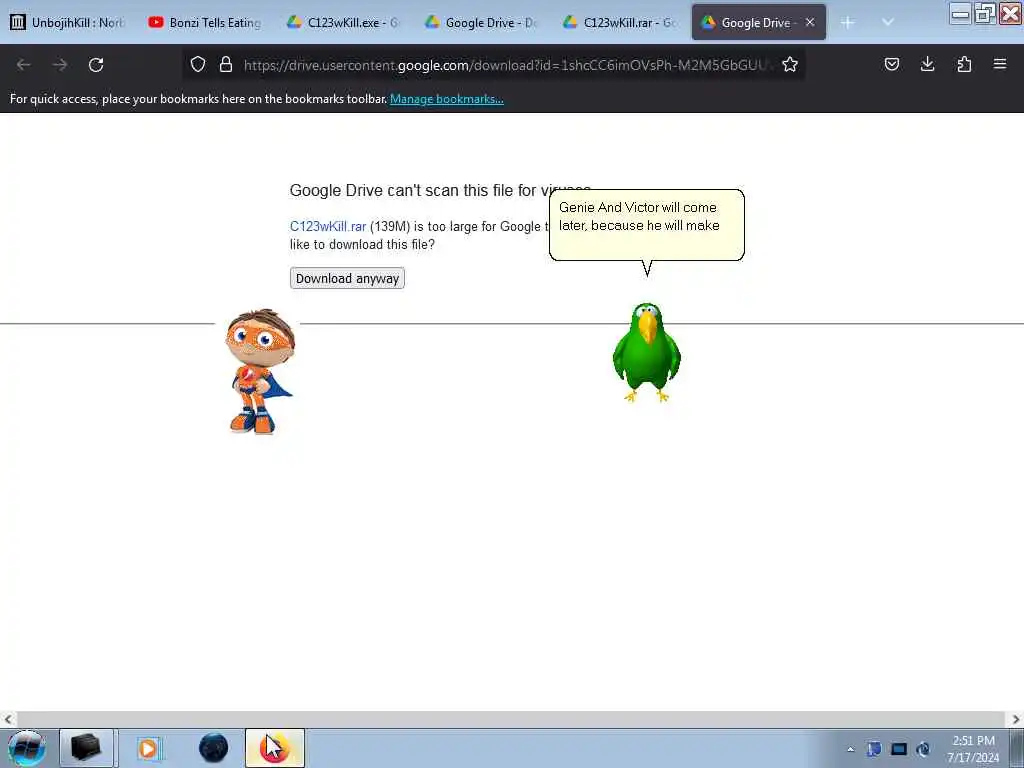Image resolution: width=1024 pixels, height=768 pixels.
Task: Expand the list all tabs chevron
Action: (x=888, y=22)
